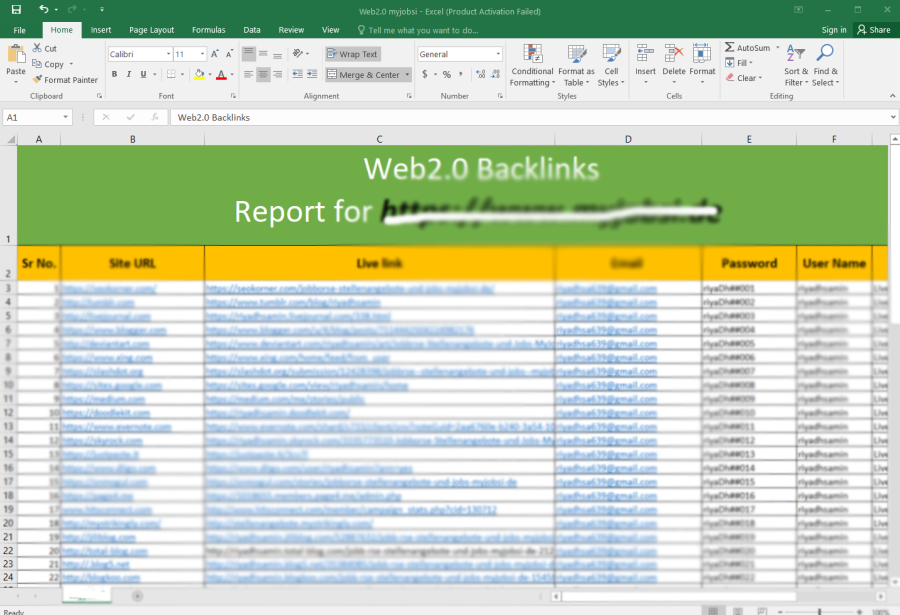Click the Insert Function fx icon
900x615 pixels.
click(155, 117)
